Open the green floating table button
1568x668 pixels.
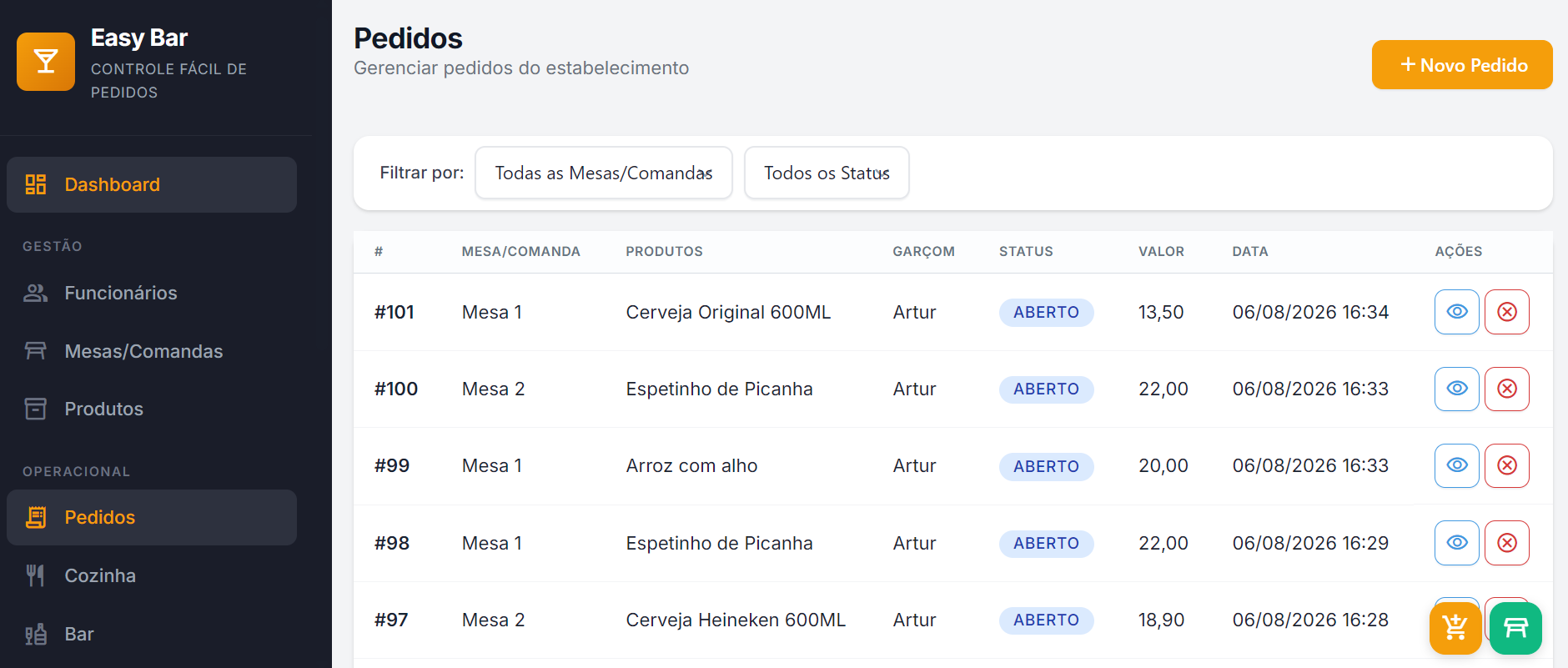(1515, 628)
